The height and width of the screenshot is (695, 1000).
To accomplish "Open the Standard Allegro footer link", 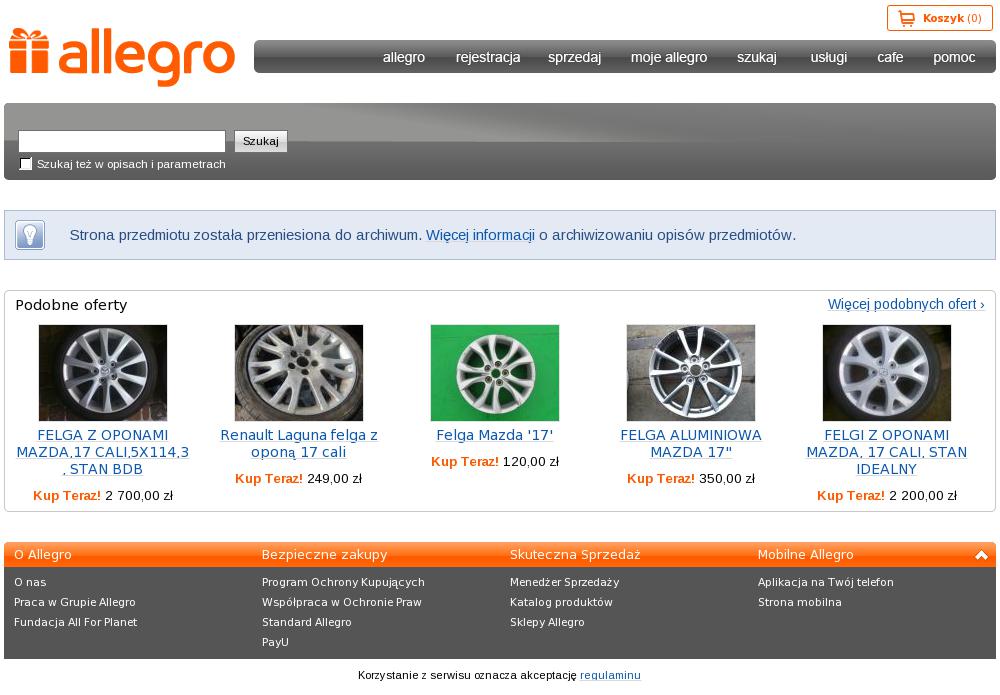I will coord(307,622).
